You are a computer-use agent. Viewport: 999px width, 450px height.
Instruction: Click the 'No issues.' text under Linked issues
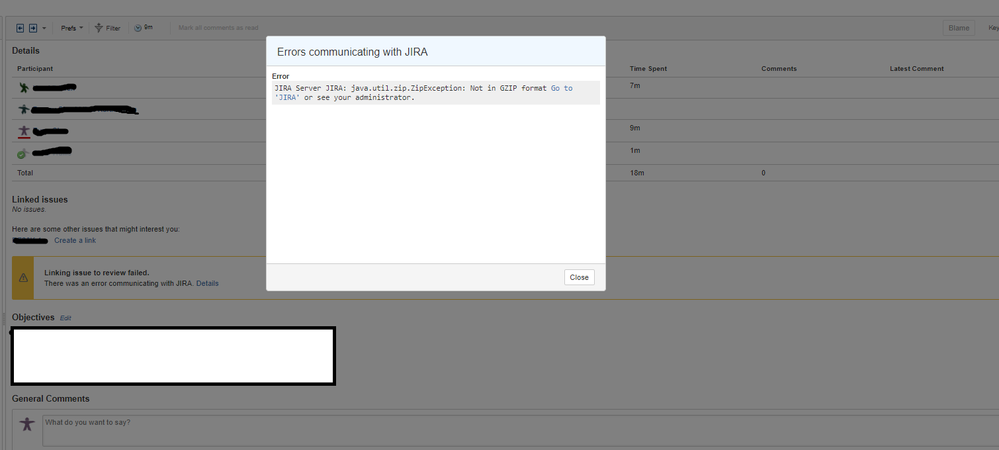29,209
